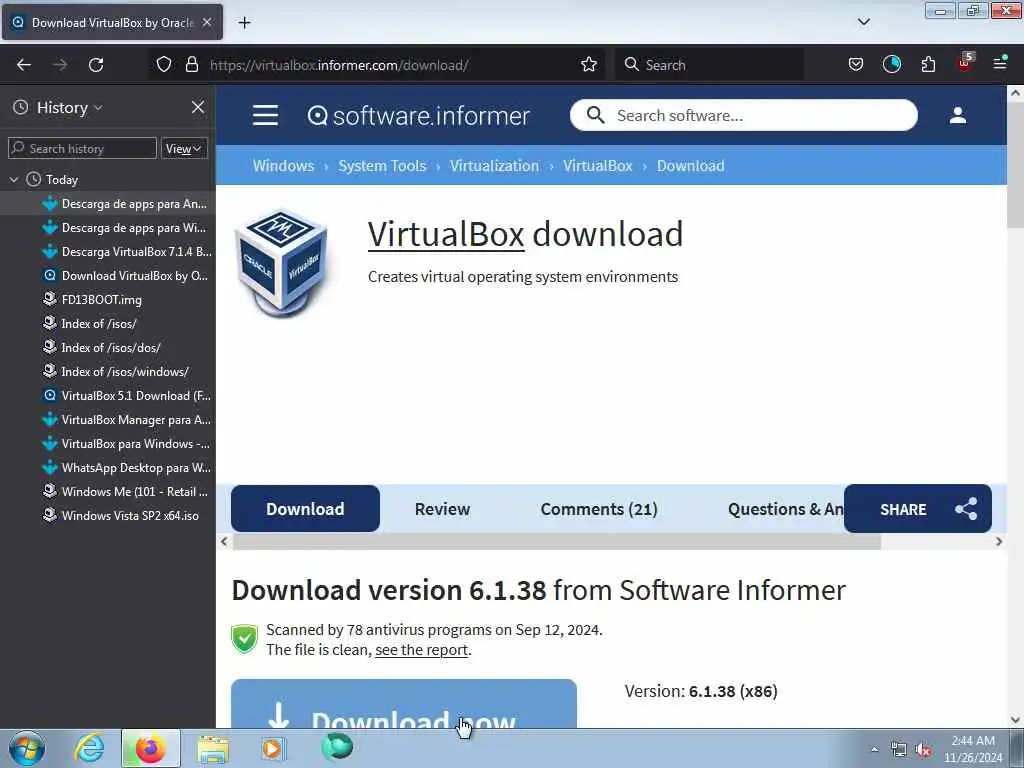The height and width of the screenshot is (768, 1024).
Task: Open the see the report link
Action: 421,650
